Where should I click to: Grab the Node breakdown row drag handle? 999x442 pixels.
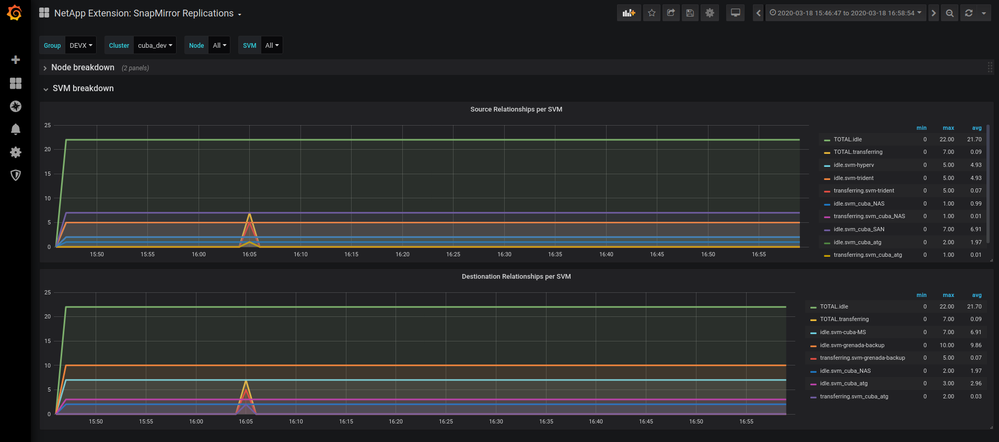(989, 68)
